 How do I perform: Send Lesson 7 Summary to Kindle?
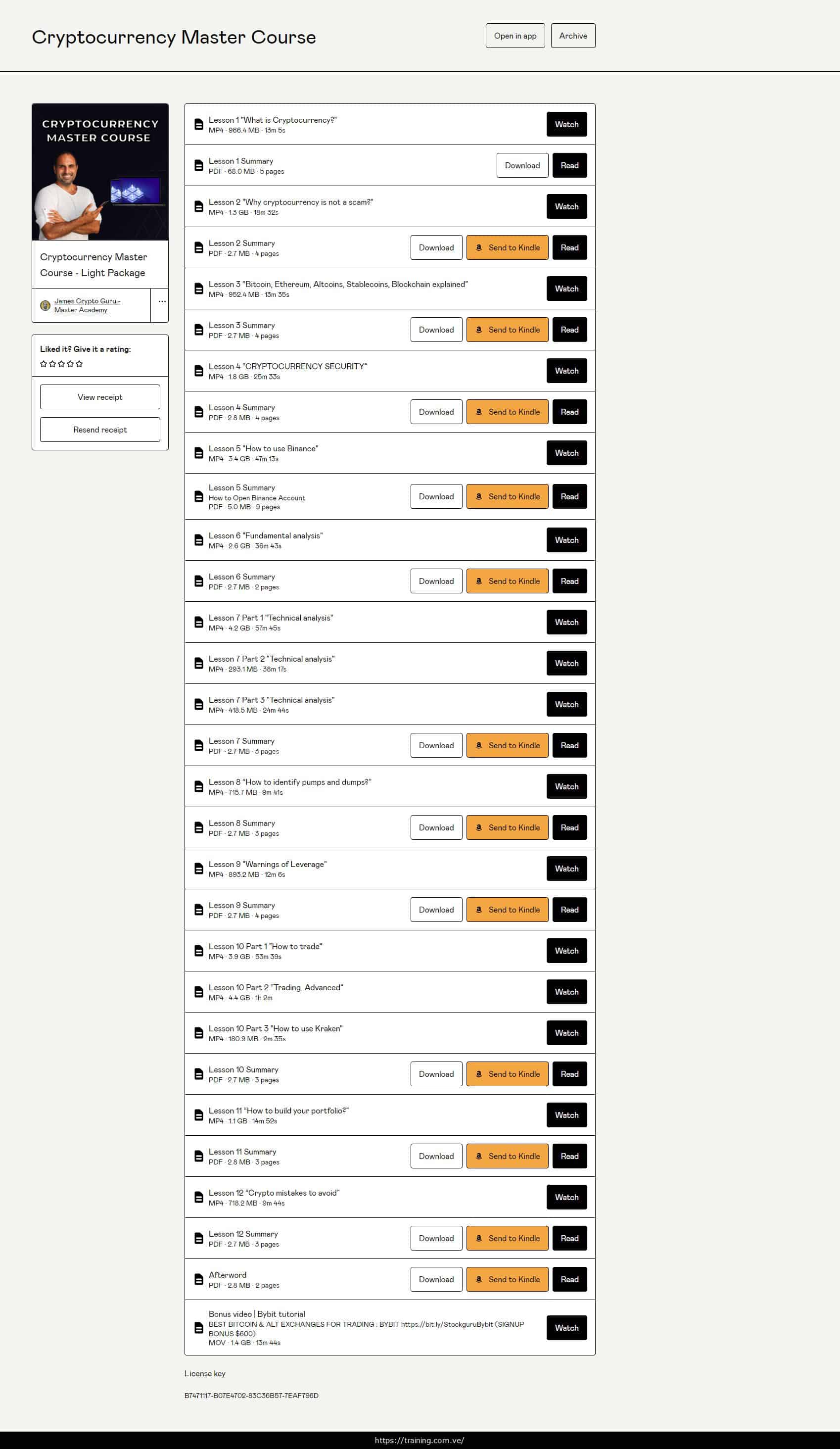pos(507,745)
